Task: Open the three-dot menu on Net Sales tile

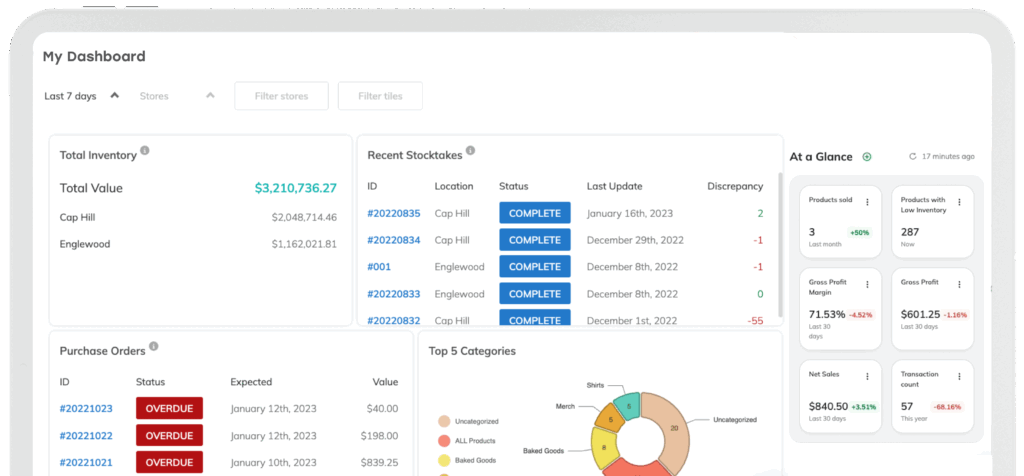Action: 867,376
